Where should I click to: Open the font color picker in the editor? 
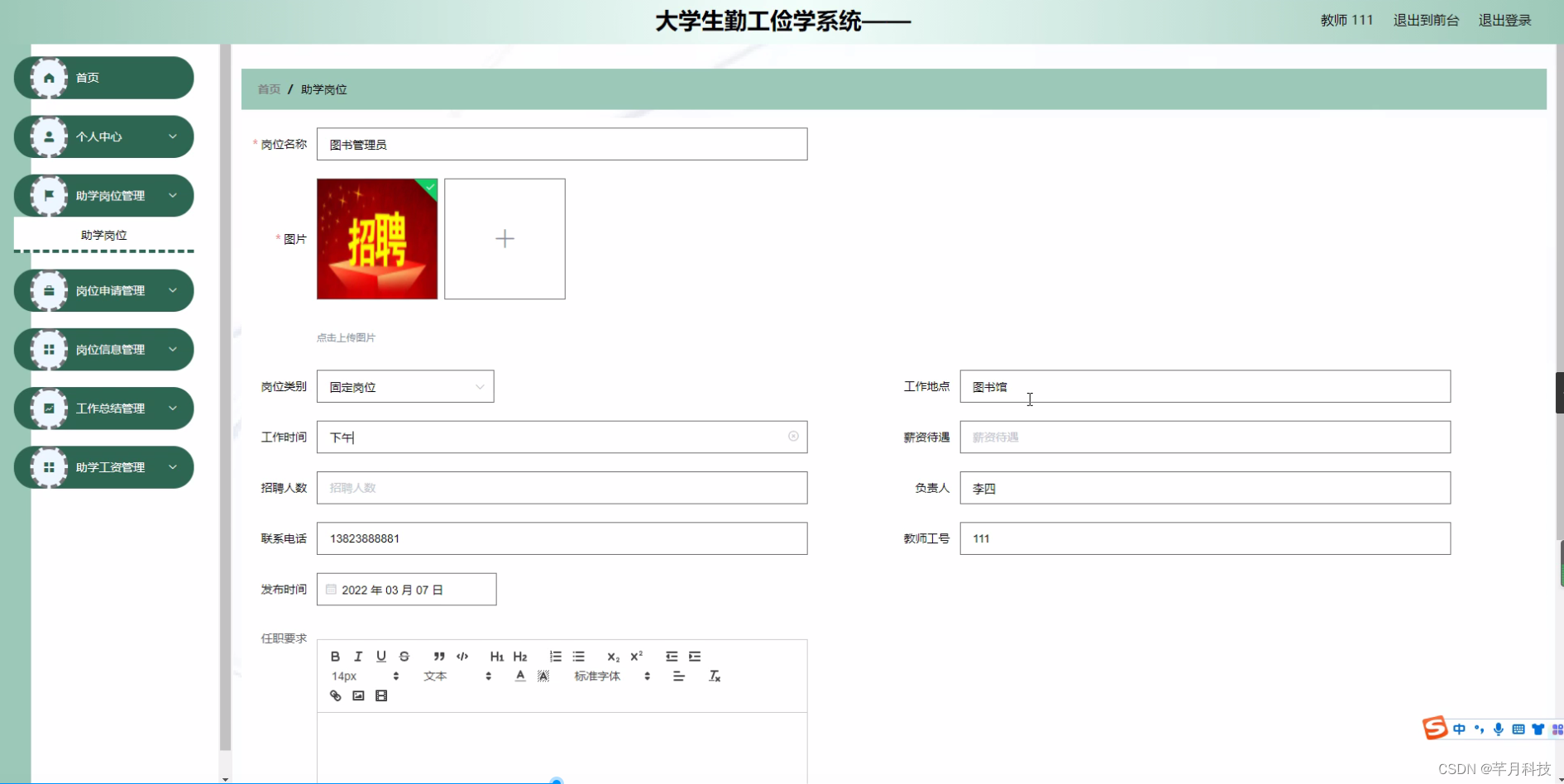pyautogui.click(x=519, y=676)
